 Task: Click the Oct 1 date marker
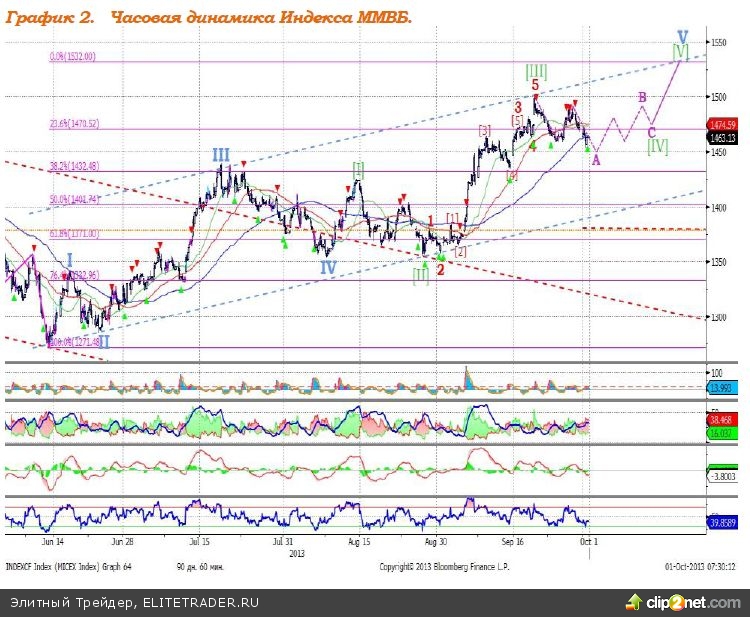(590, 541)
